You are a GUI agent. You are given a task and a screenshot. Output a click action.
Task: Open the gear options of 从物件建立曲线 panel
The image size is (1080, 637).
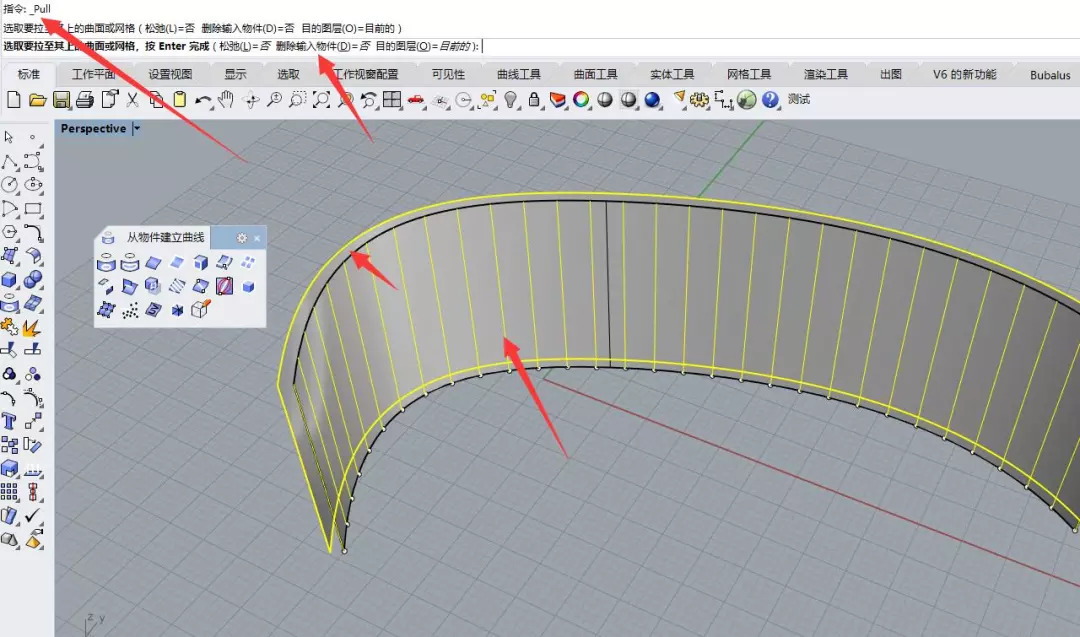click(x=241, y=237)
